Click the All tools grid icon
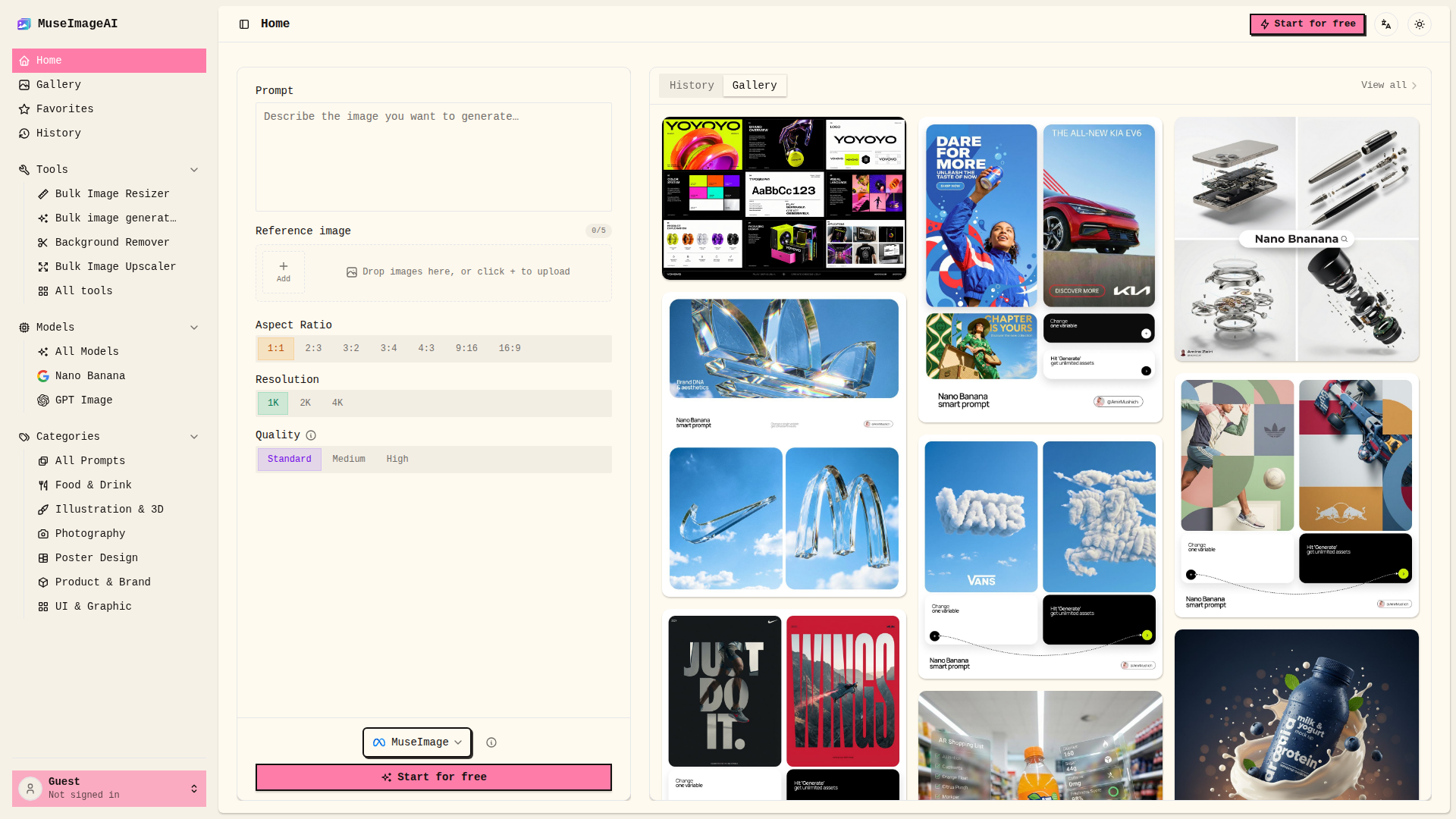 (x=43, y=291)
